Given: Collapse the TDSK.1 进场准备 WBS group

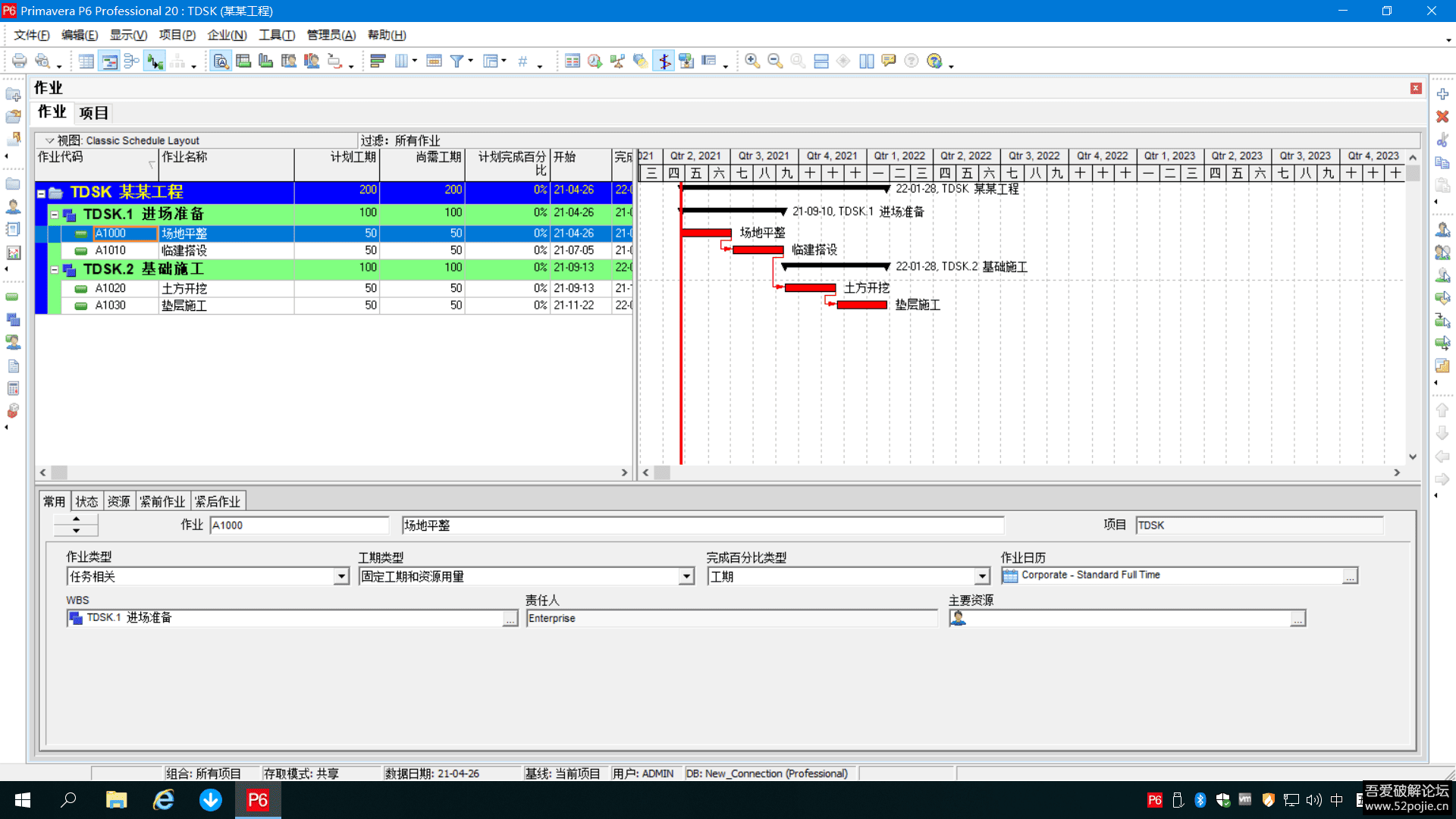Looking at the screenshot, I should click(x=55, y=215).
